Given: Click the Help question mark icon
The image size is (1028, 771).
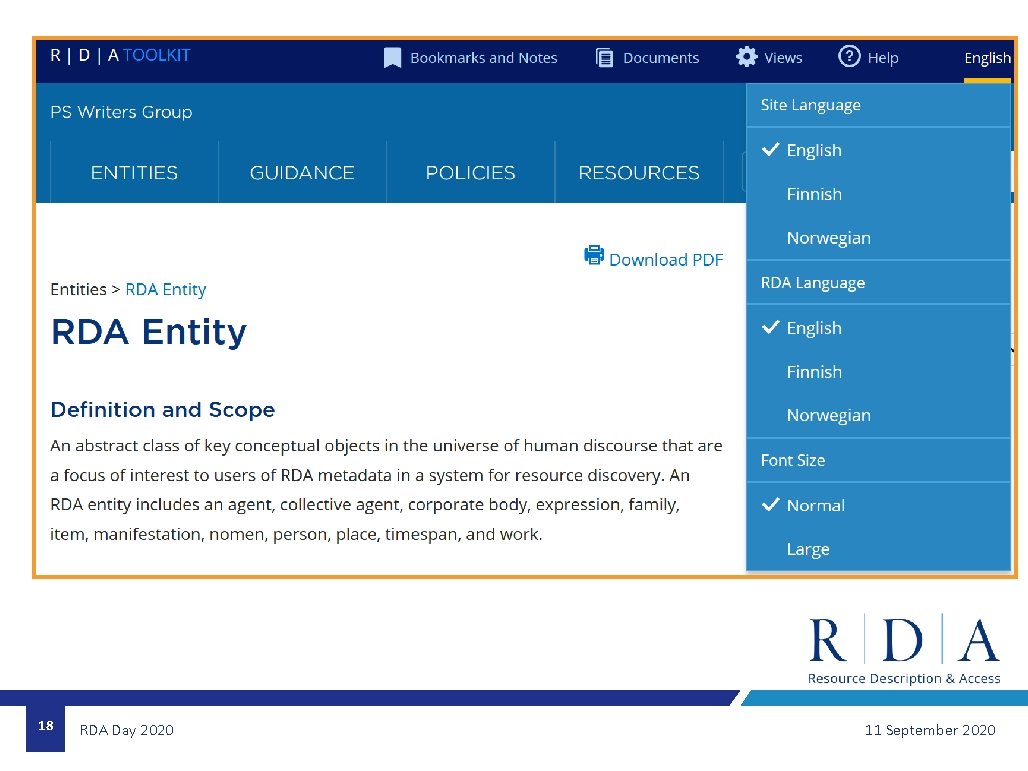Looking at the screenshot, I should coord(849,56).
